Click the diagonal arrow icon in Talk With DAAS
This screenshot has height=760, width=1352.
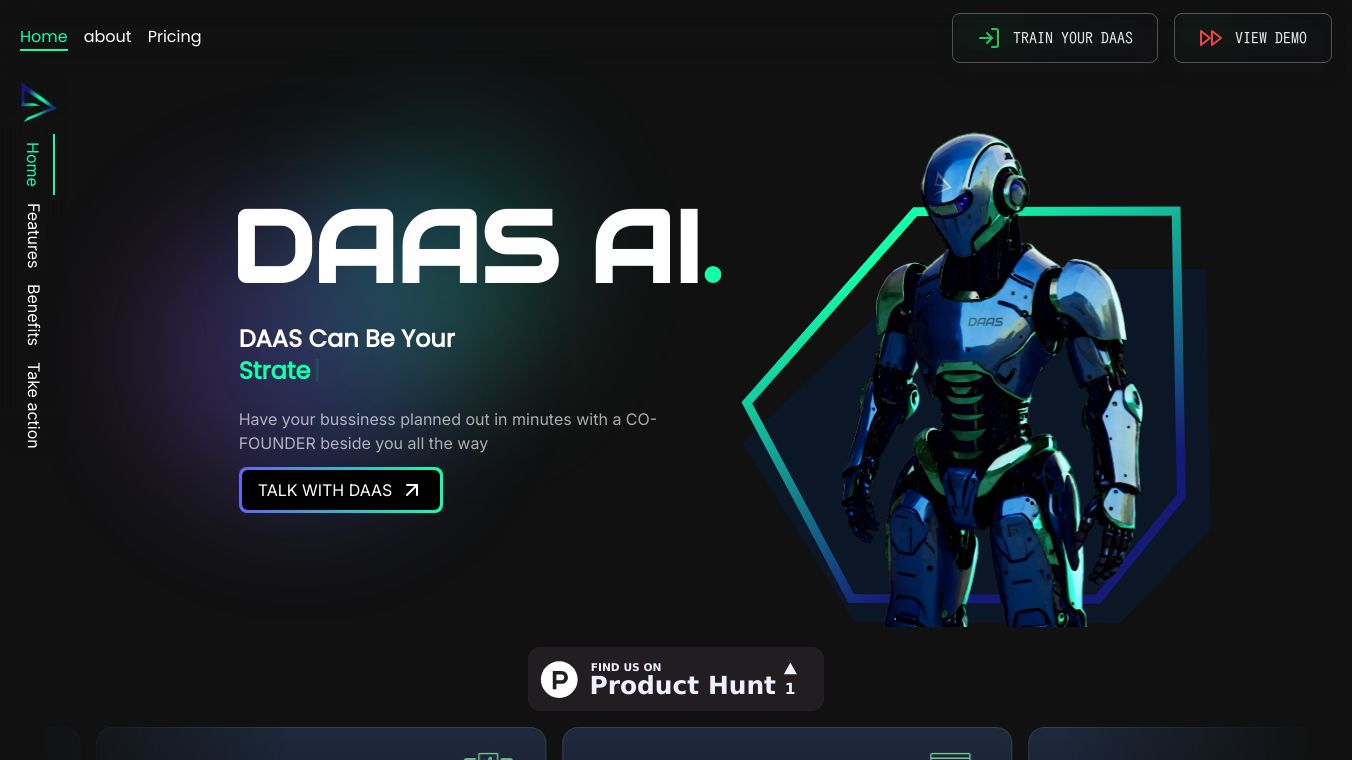(411, 490)
